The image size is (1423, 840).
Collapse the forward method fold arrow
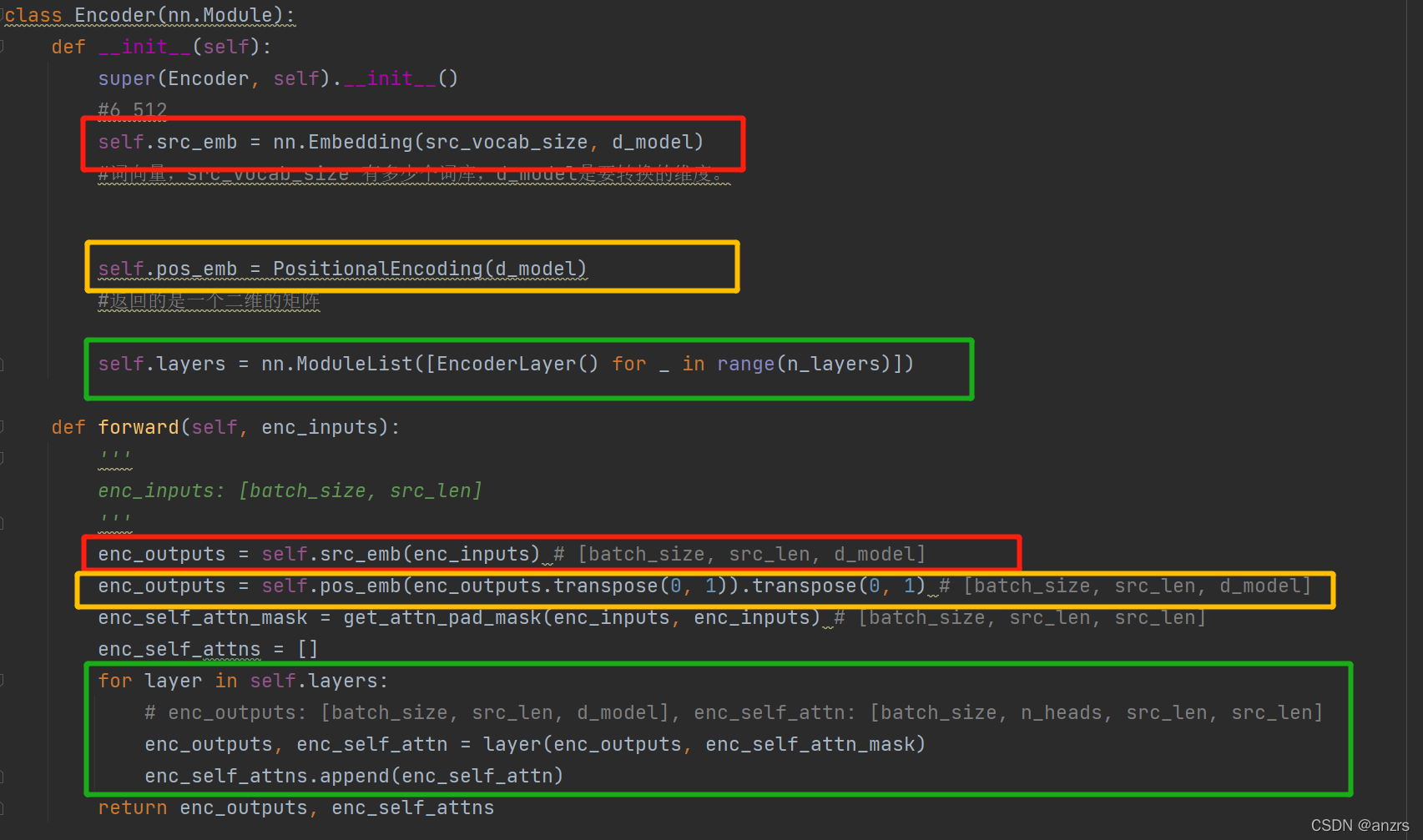click(x=7, y=427)
